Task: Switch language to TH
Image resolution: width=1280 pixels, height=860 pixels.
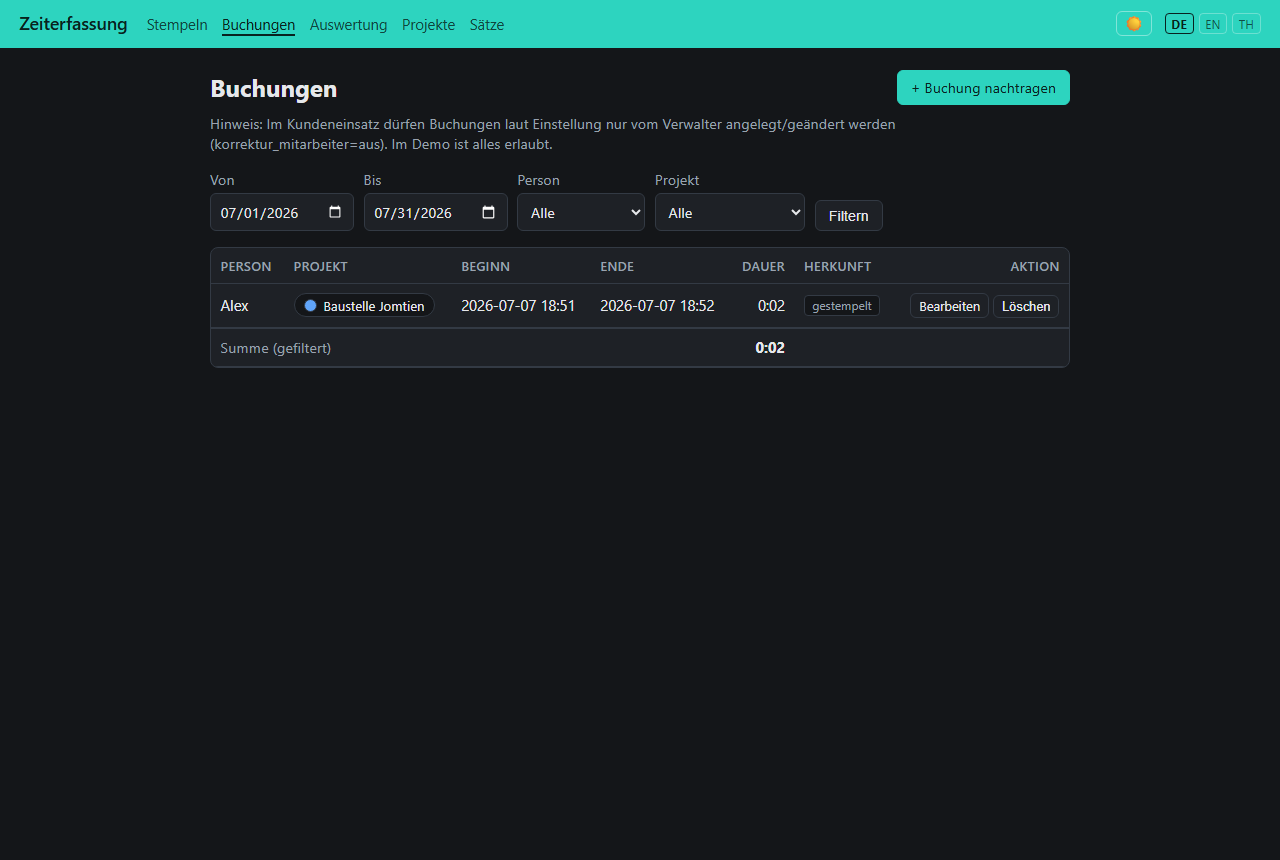Action: coord(1246,24)
